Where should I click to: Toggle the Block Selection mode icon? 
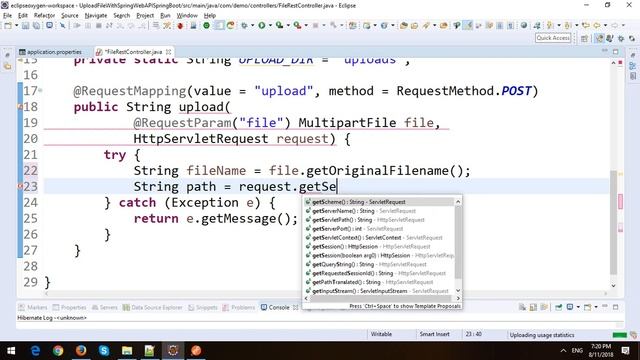pyautogui.click(x=500, y=26)
